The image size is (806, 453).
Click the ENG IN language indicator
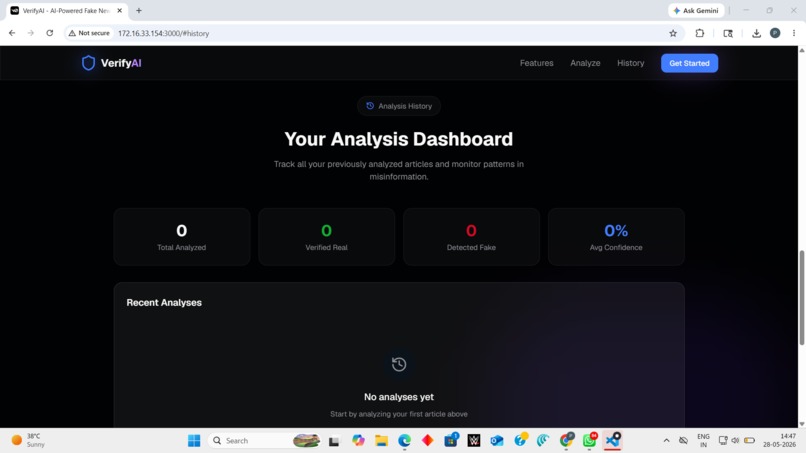703,441
